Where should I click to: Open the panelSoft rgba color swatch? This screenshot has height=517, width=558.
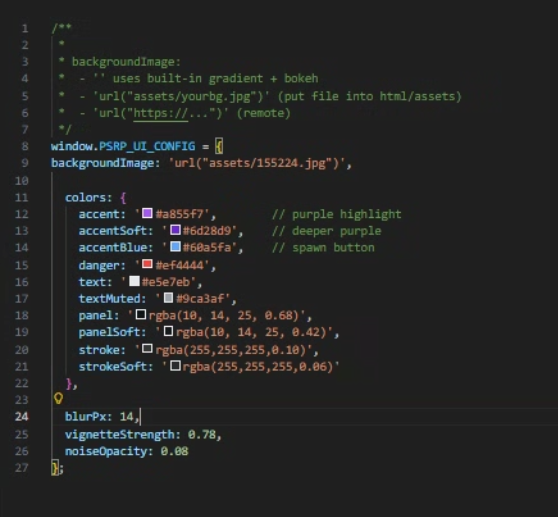pos(168,331)
